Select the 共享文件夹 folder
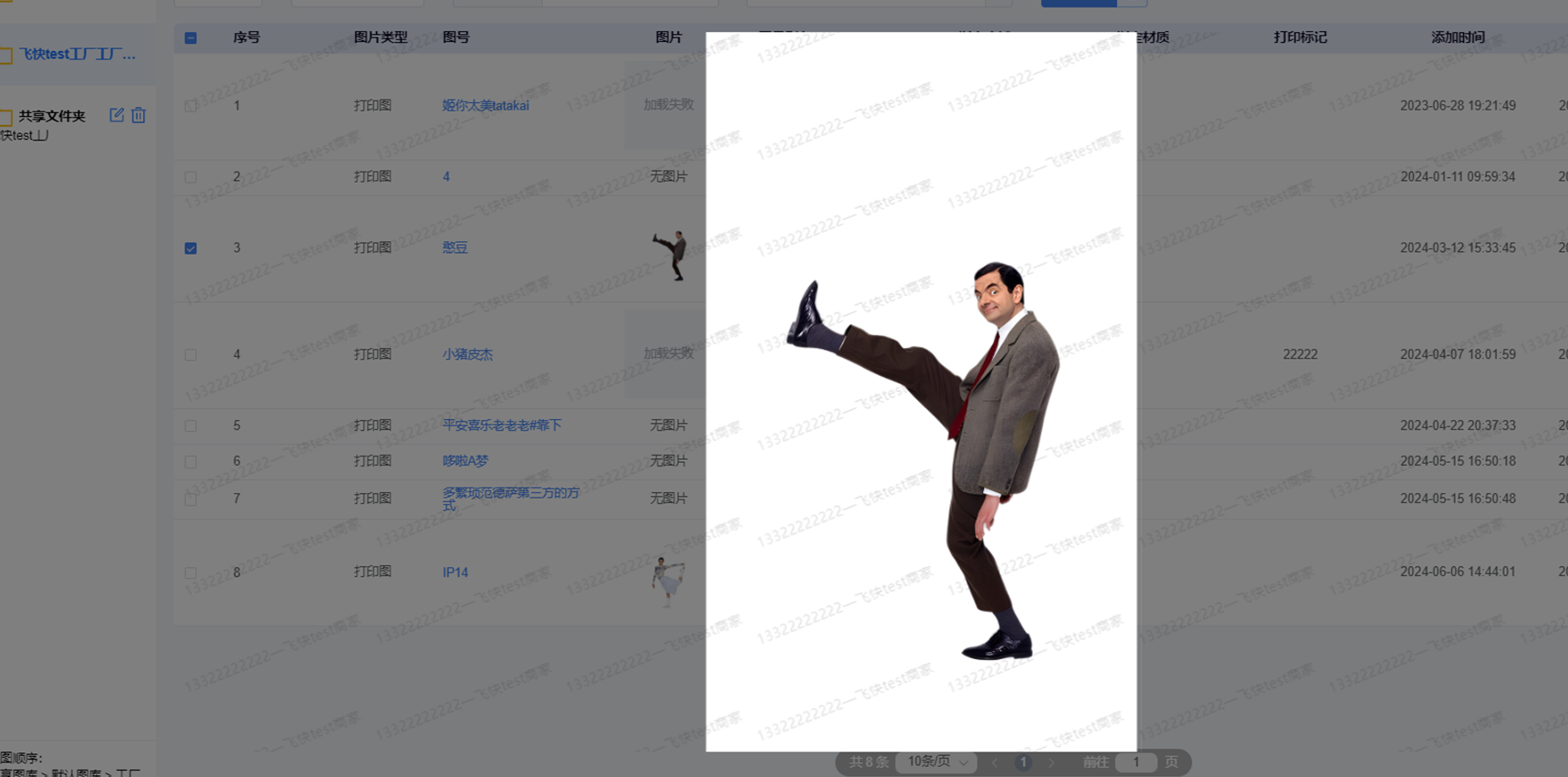This screenshot has height=777, width=1568. [52, 116]
